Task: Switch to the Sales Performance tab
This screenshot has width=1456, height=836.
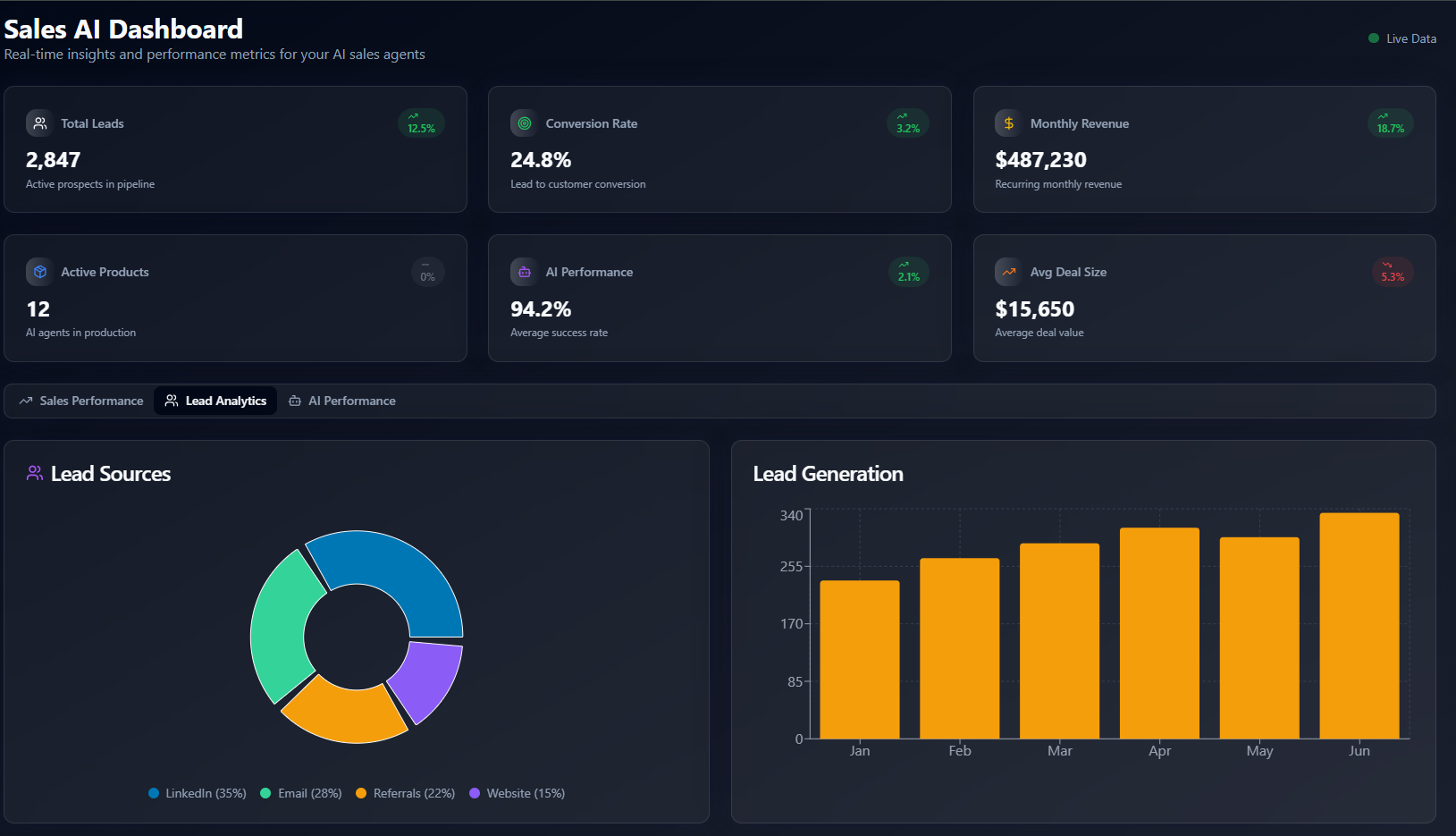Action: (x=81, y=401)
